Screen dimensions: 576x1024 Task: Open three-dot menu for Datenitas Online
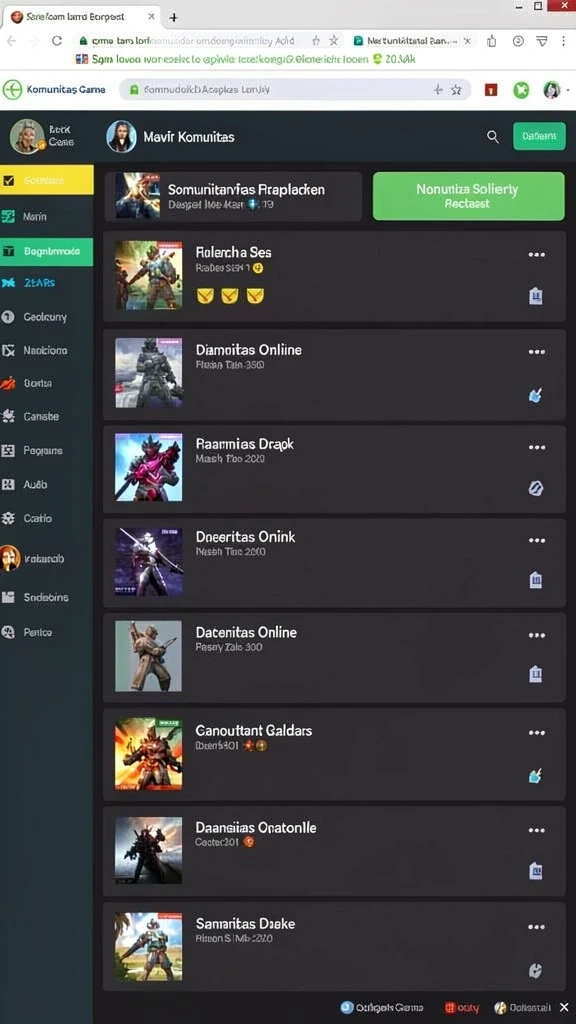click(537, 635)
